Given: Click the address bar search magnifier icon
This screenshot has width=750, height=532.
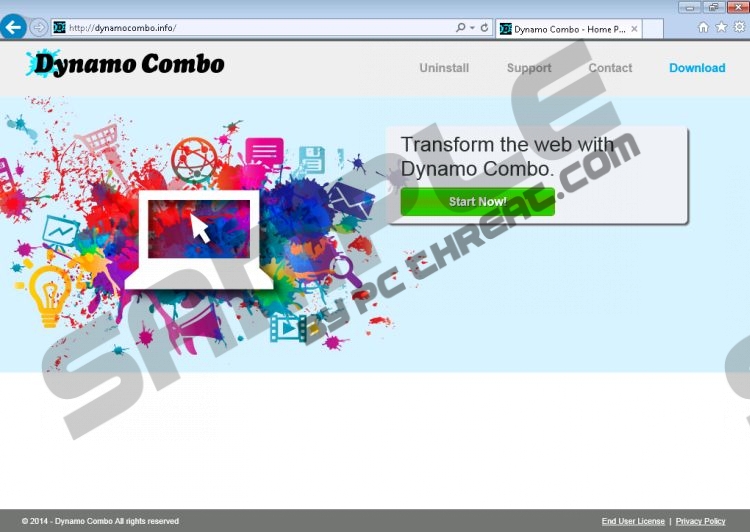Looking at the screenshot, I should coord(460,28).
